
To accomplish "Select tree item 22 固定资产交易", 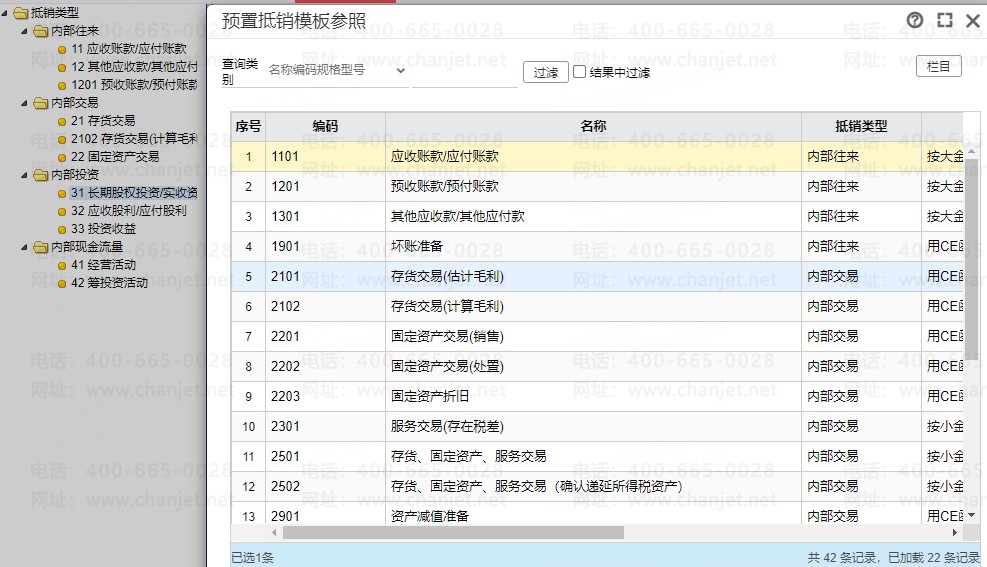I will [115, 157].
